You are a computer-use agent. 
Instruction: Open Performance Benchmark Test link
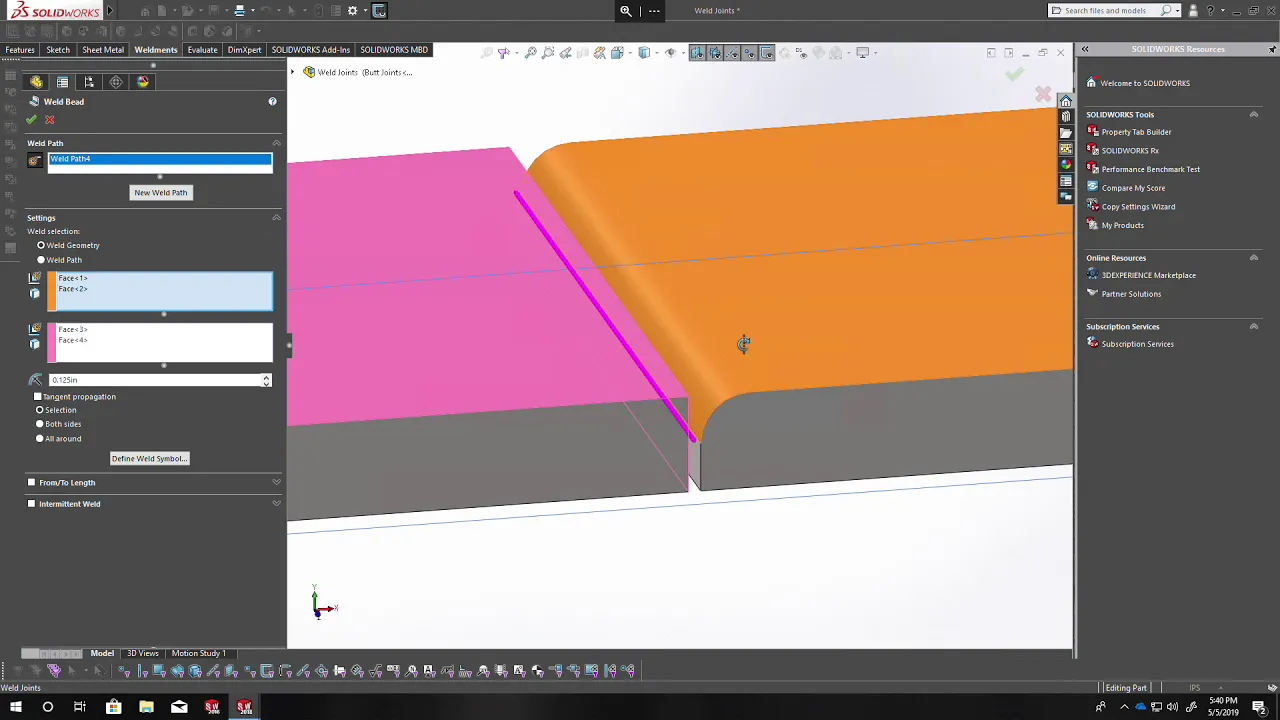(1150, 170)
